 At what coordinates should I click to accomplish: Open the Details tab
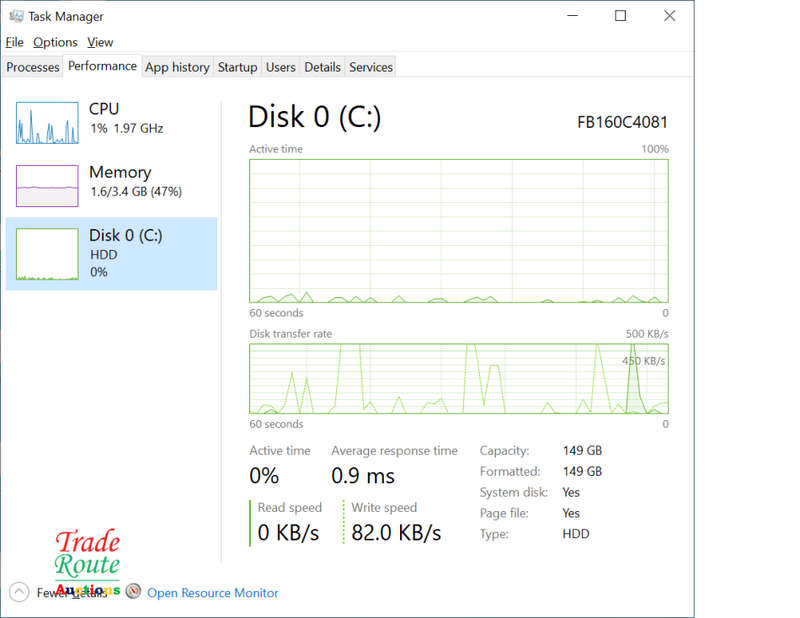pos(322,67)
